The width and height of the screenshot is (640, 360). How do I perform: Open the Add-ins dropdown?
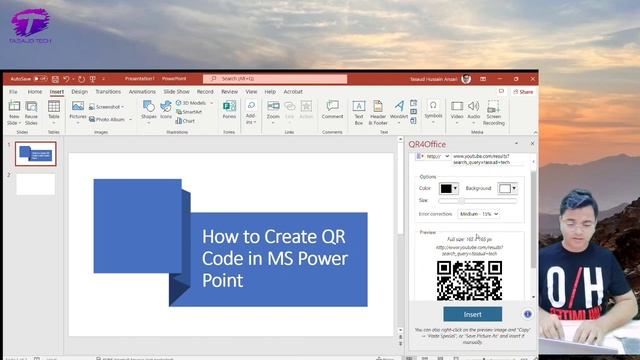click(x=251, y=113)
